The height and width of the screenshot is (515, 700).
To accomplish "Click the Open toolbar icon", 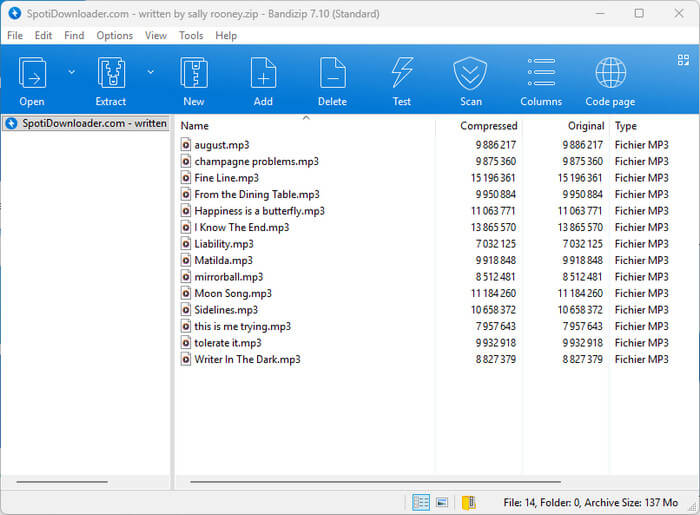I will point(32,73).
